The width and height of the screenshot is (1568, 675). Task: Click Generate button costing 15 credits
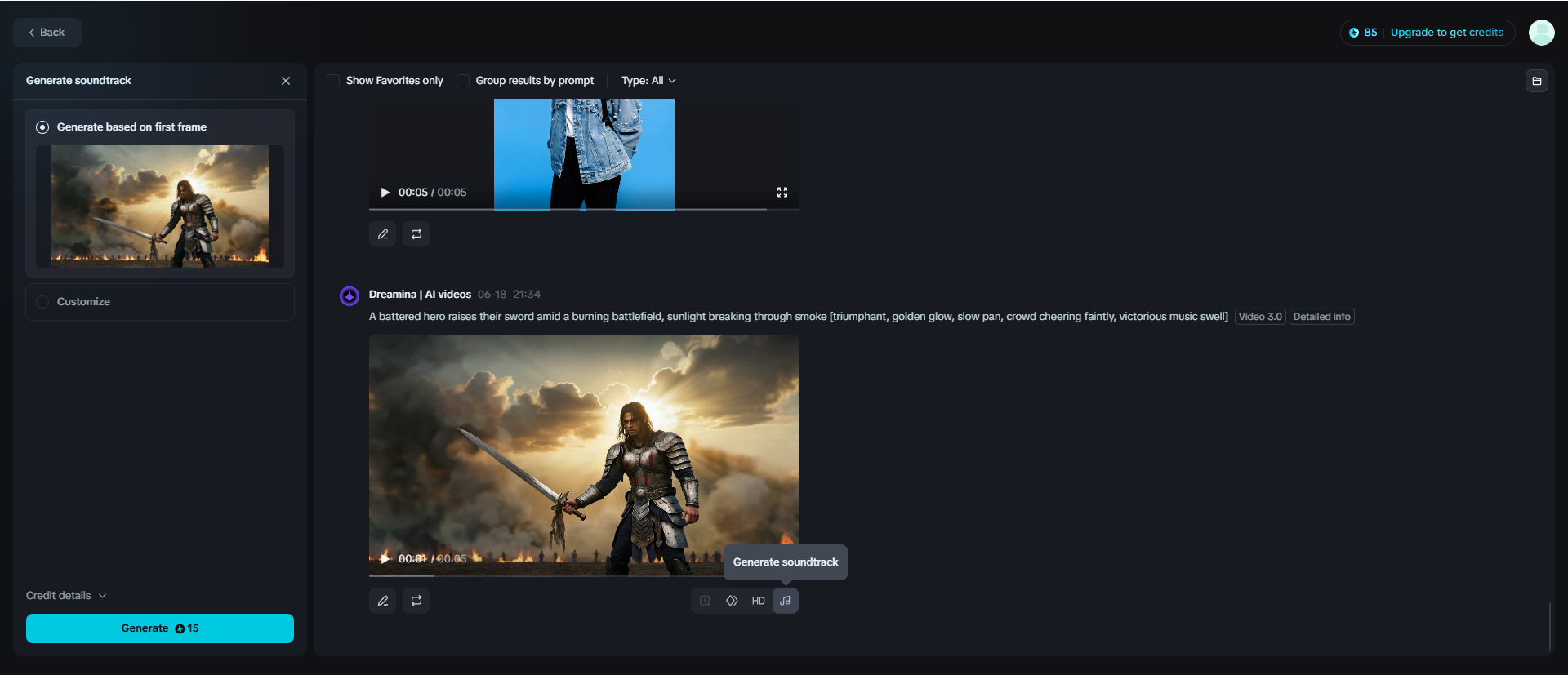160,628
